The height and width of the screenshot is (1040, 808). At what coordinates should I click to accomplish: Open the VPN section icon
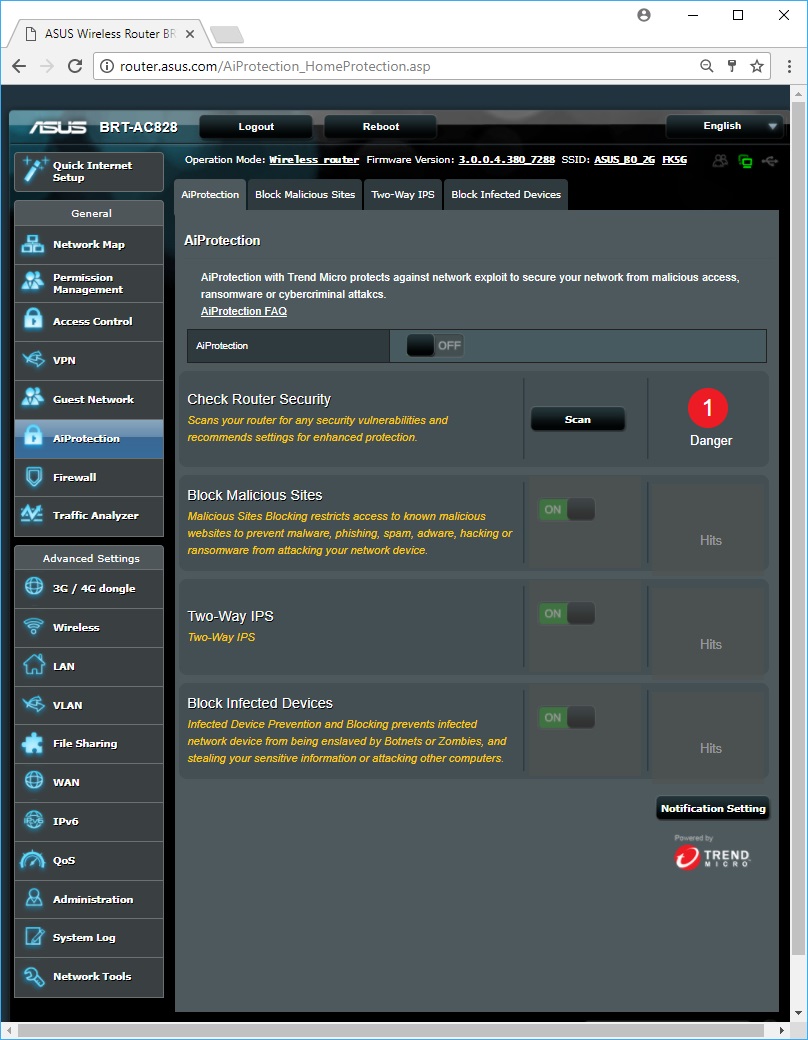pyautogui.click(x=33, y=360)
